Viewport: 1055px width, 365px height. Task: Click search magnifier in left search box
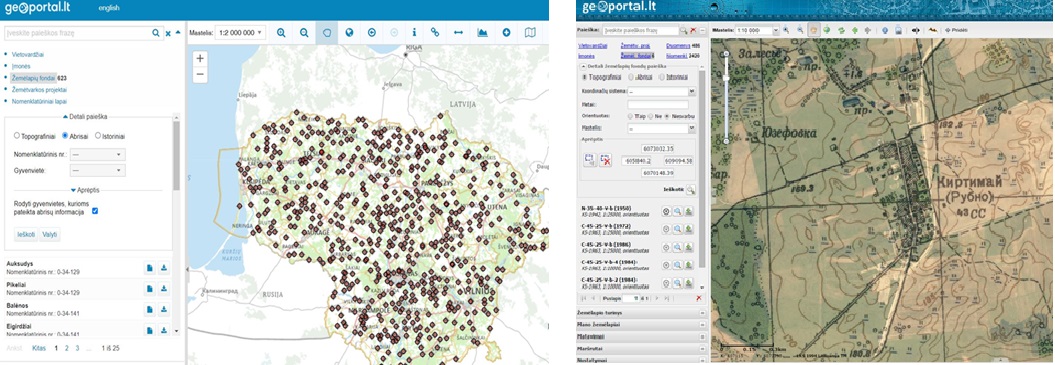156,32
